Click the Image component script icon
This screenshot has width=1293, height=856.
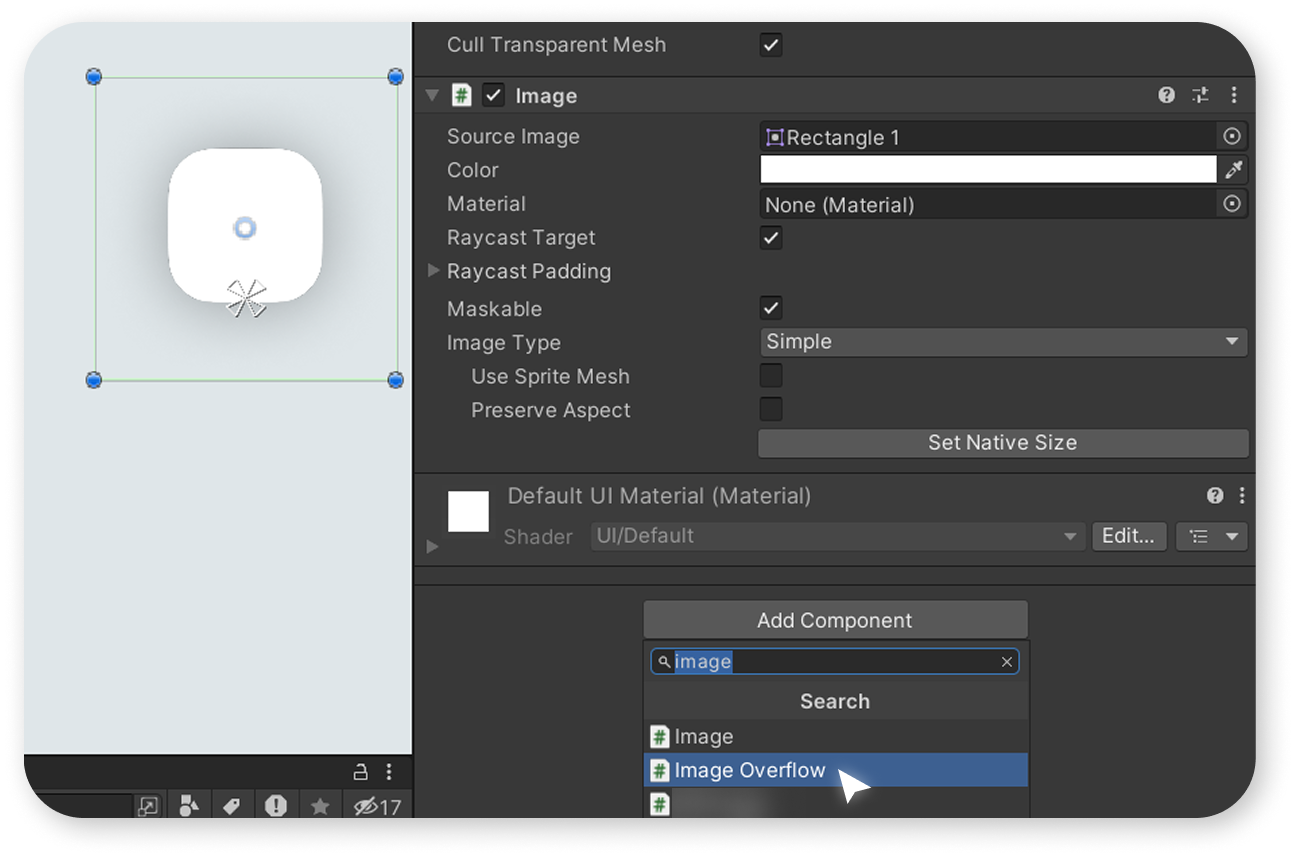(x=461, y=95)
